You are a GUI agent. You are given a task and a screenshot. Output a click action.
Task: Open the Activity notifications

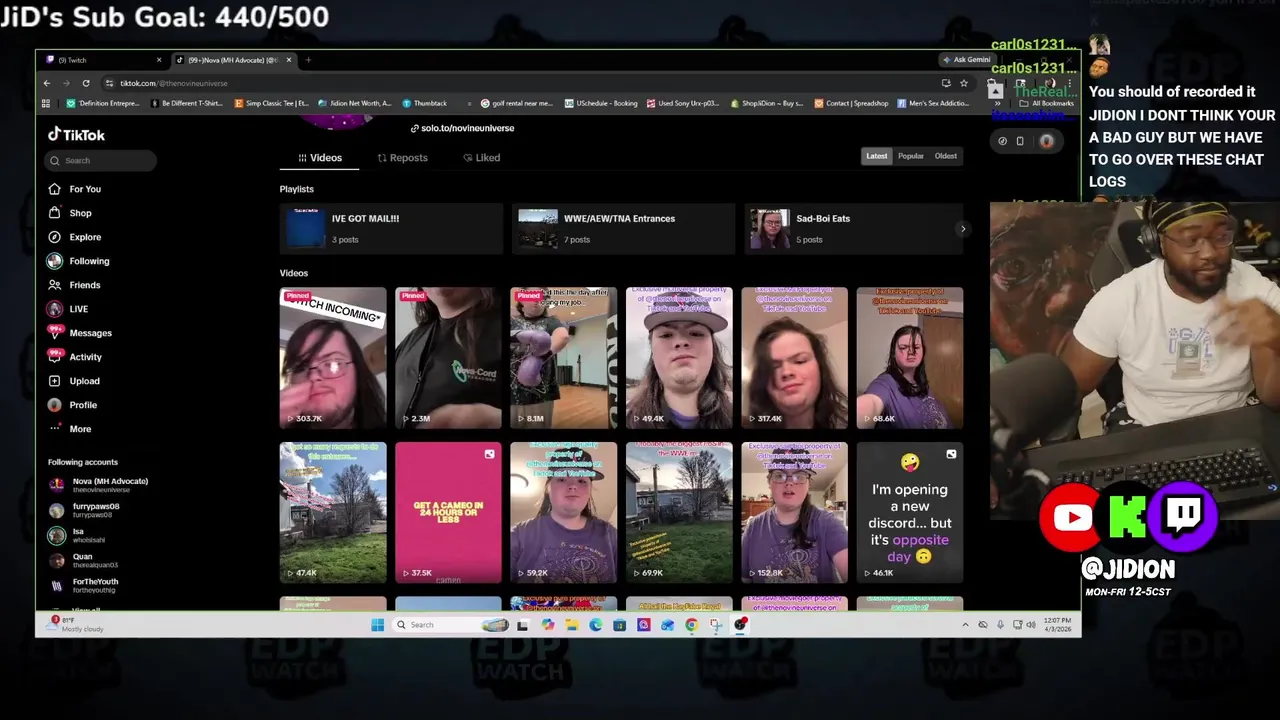[x=76, y=357]
